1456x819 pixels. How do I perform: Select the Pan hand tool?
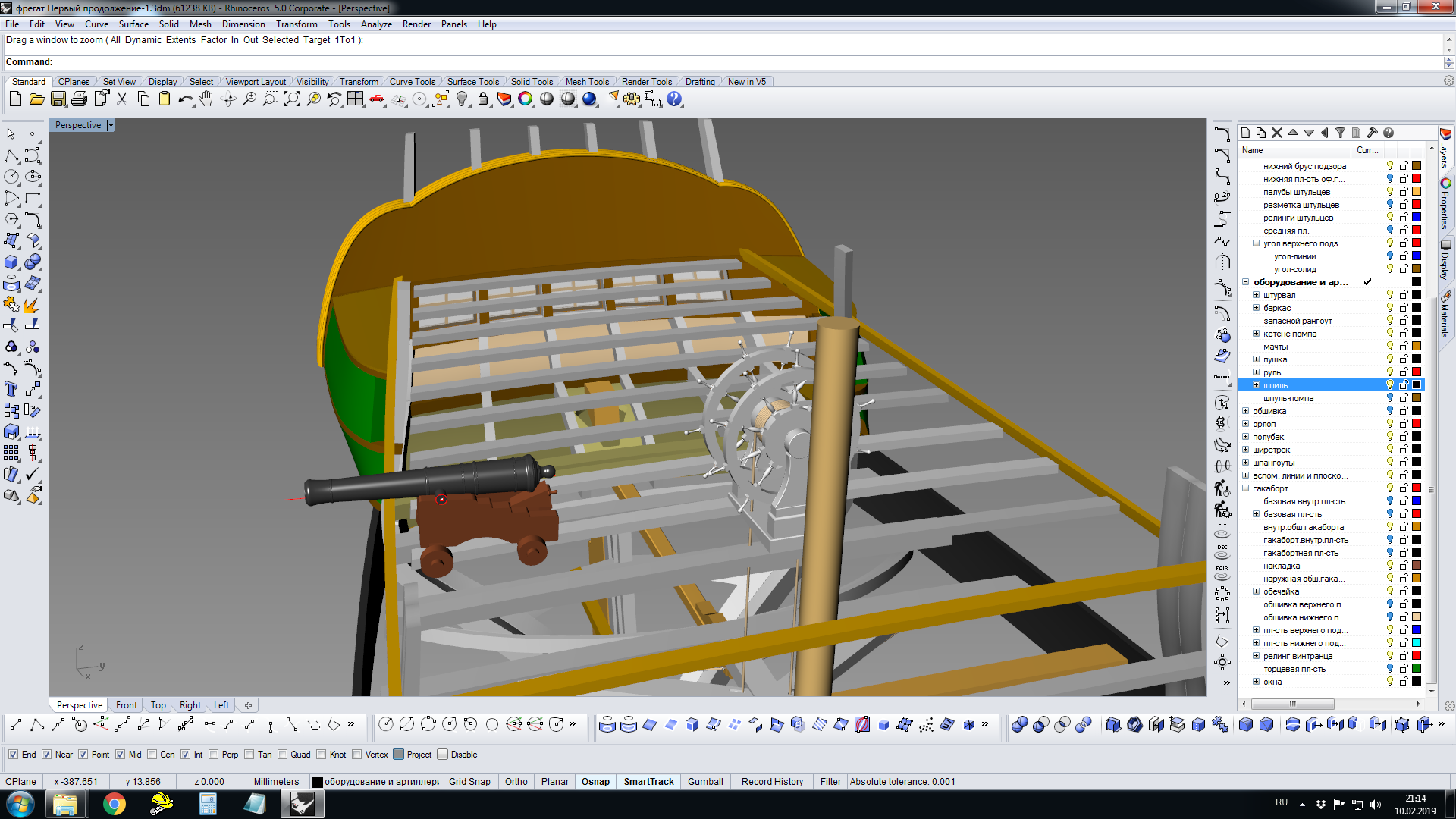(x=206, y=99)
